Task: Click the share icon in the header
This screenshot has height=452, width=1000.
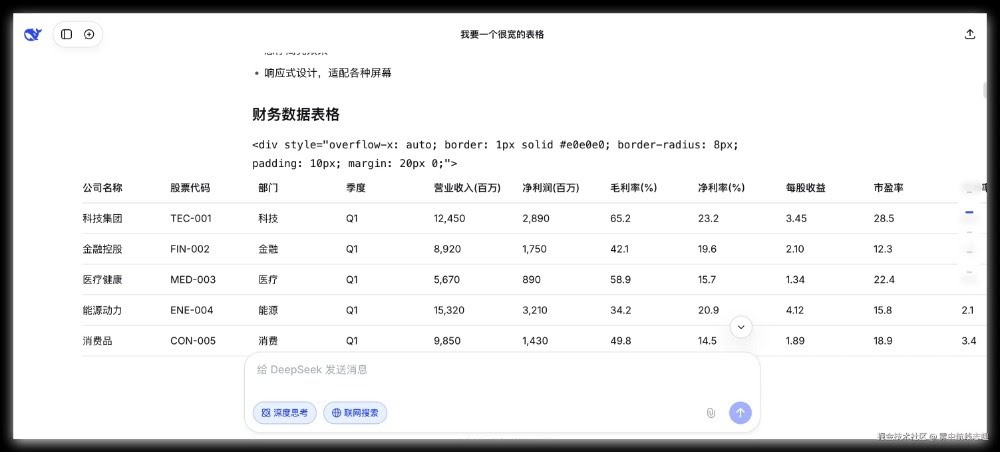Action: (969, 34)
